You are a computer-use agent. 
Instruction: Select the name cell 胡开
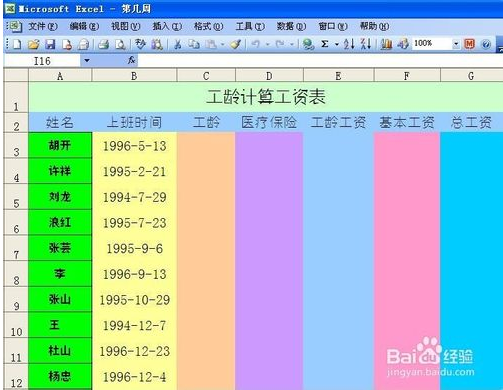click(x=60, y=145)
